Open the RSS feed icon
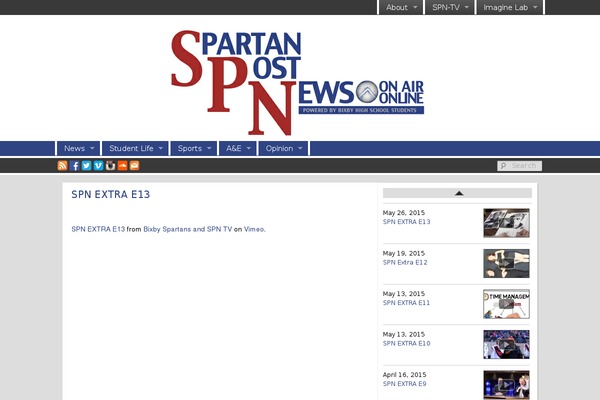 pyautogui.click(x=62, y=165)
